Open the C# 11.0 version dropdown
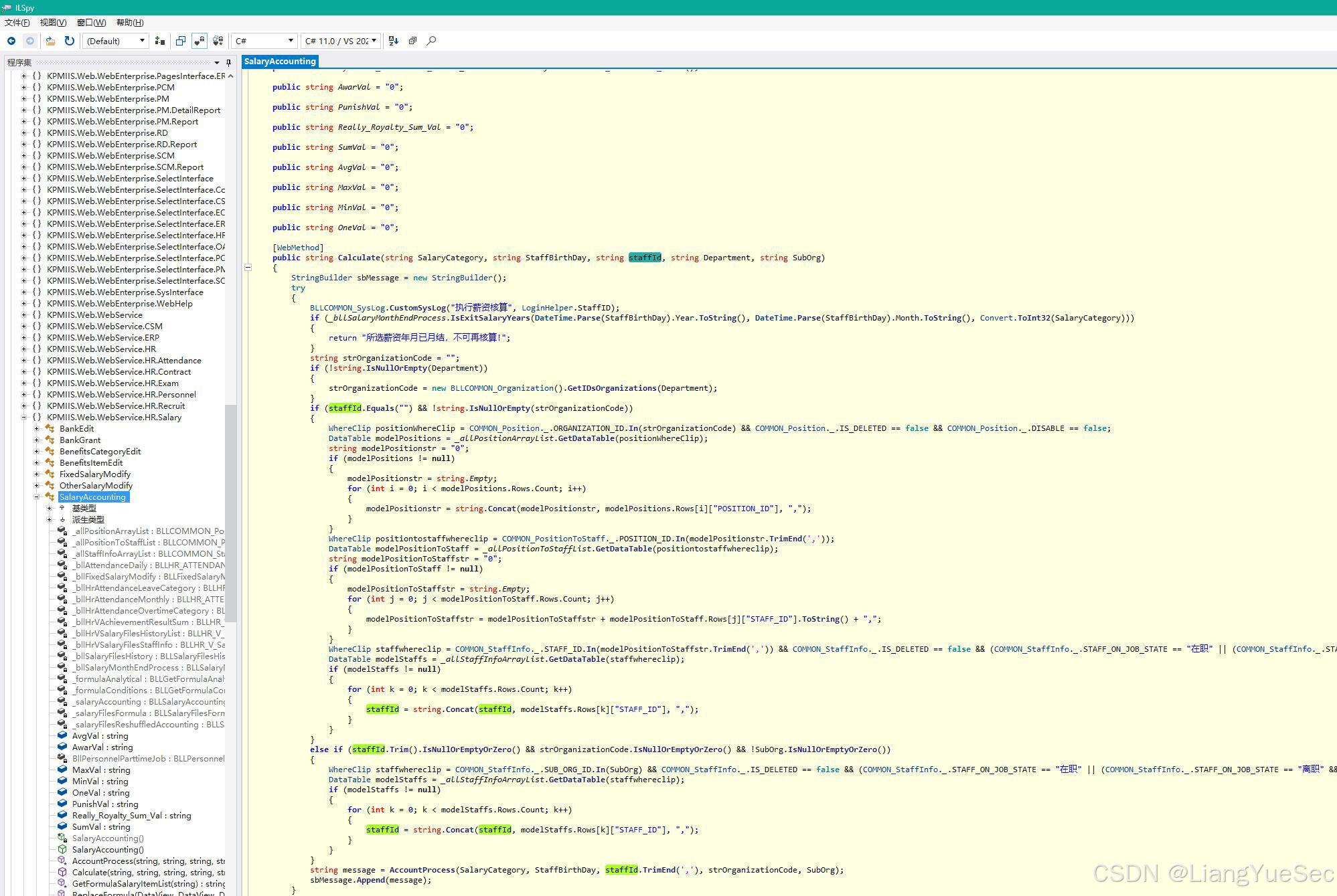This screenshot has height=896, width=1337. 340,41
